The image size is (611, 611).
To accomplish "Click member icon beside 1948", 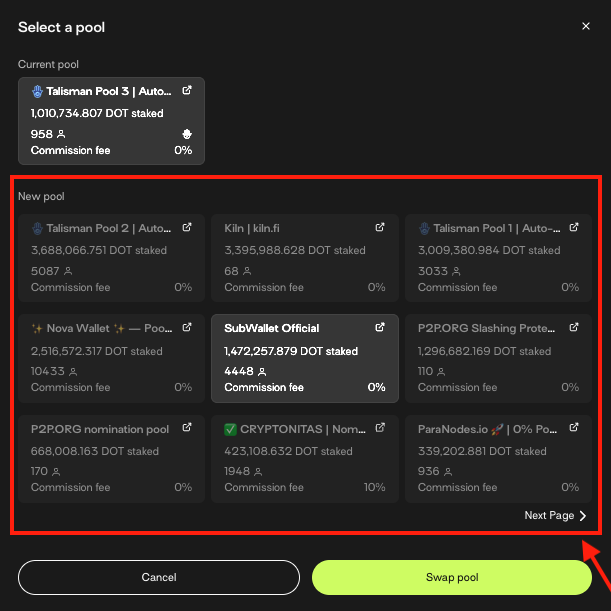I will point(258,472).
